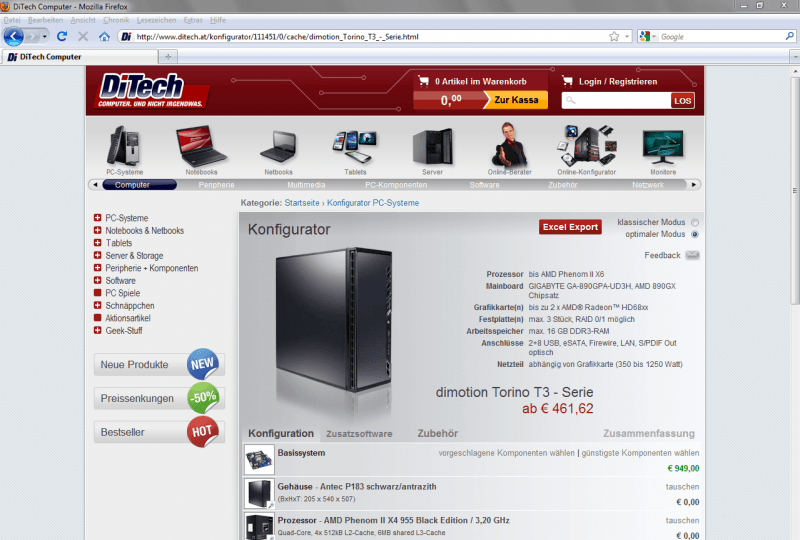This screenshot has height=540, width=800.
Task: Open a new tab with plus button
Action: 168,57
